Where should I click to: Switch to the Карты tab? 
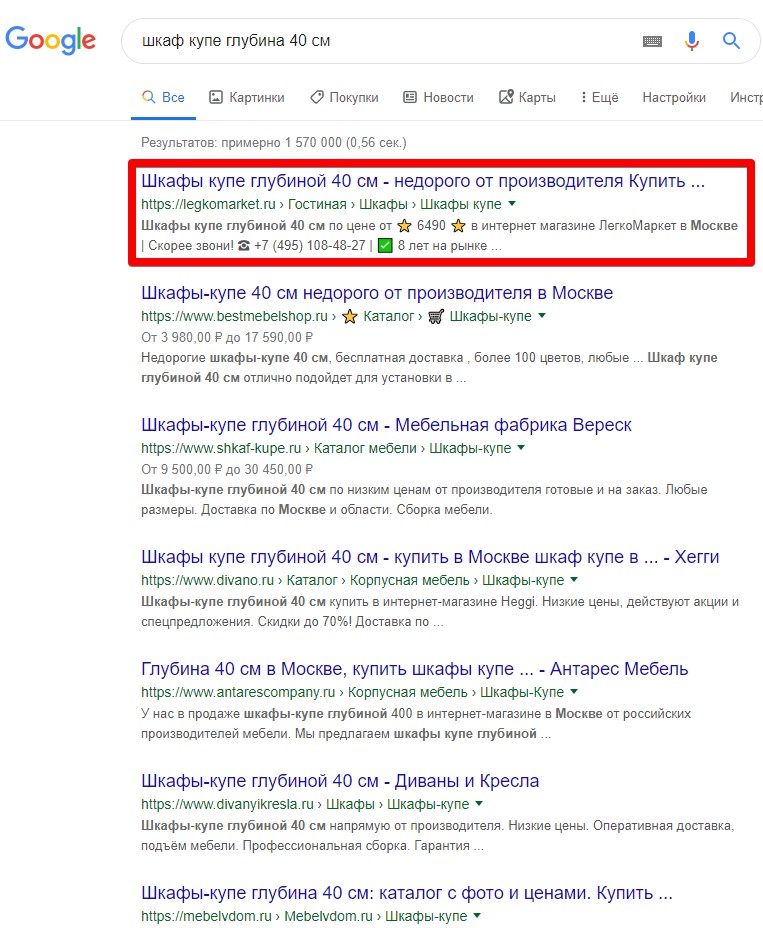527,98
